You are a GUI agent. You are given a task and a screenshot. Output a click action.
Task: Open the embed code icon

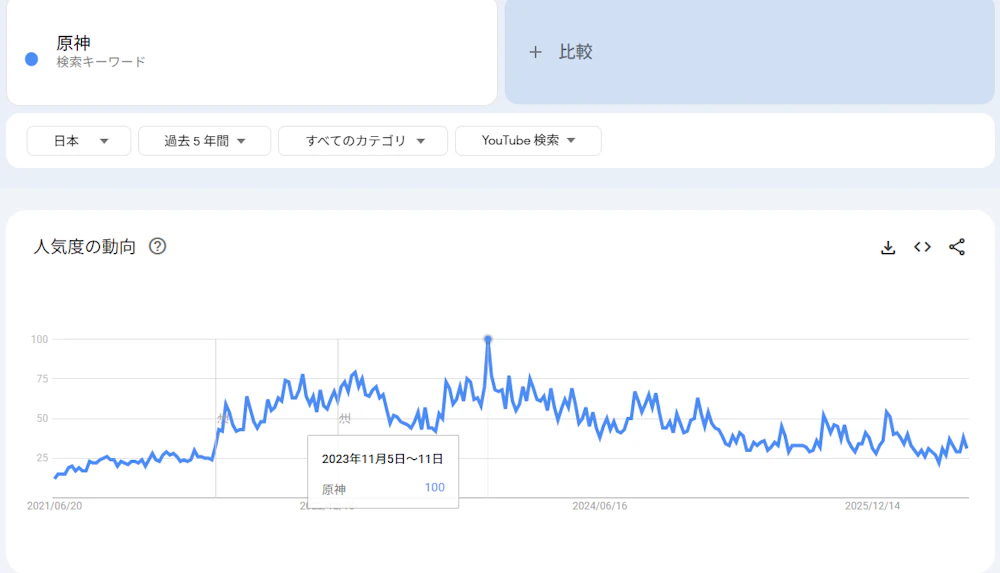pyautogui.click(x=922, y=247)
